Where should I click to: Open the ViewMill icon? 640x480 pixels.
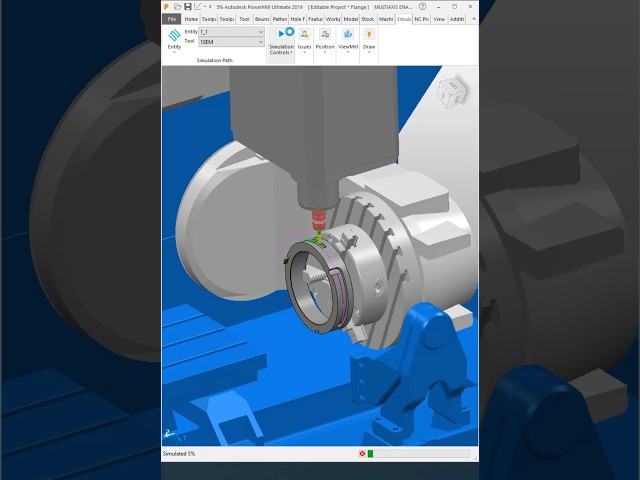[x=348, y=34]
